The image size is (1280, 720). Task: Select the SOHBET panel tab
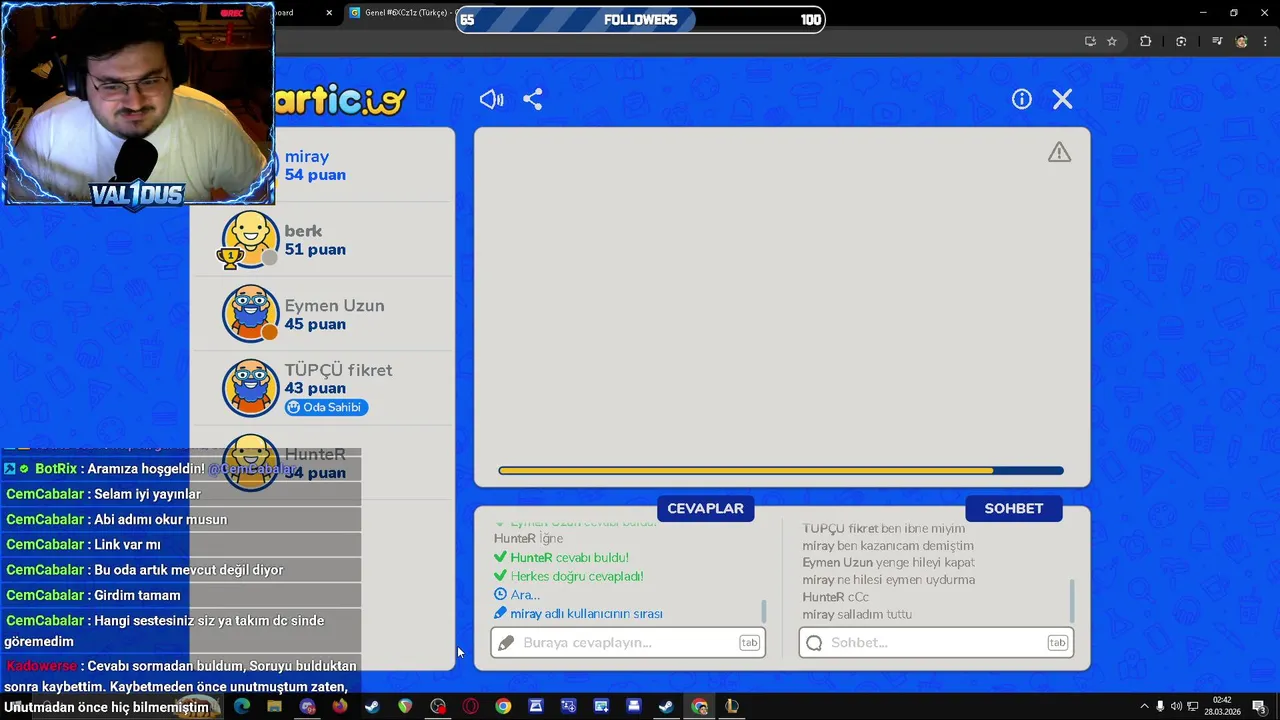(x=1014, y=508)
